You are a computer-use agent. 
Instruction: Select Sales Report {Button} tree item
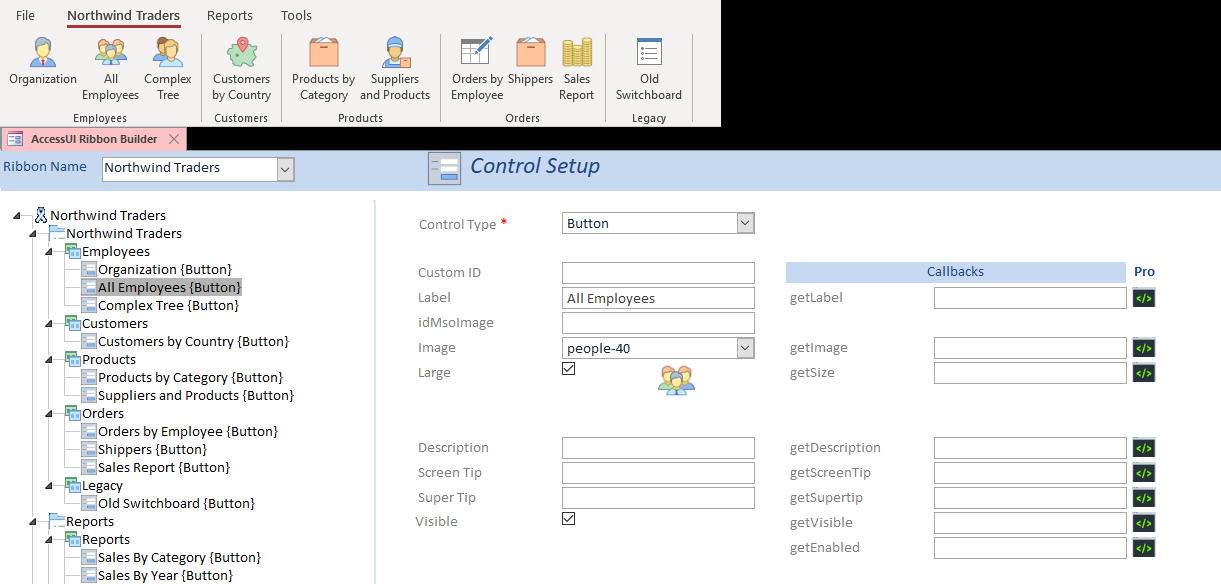tap(164, 467)
